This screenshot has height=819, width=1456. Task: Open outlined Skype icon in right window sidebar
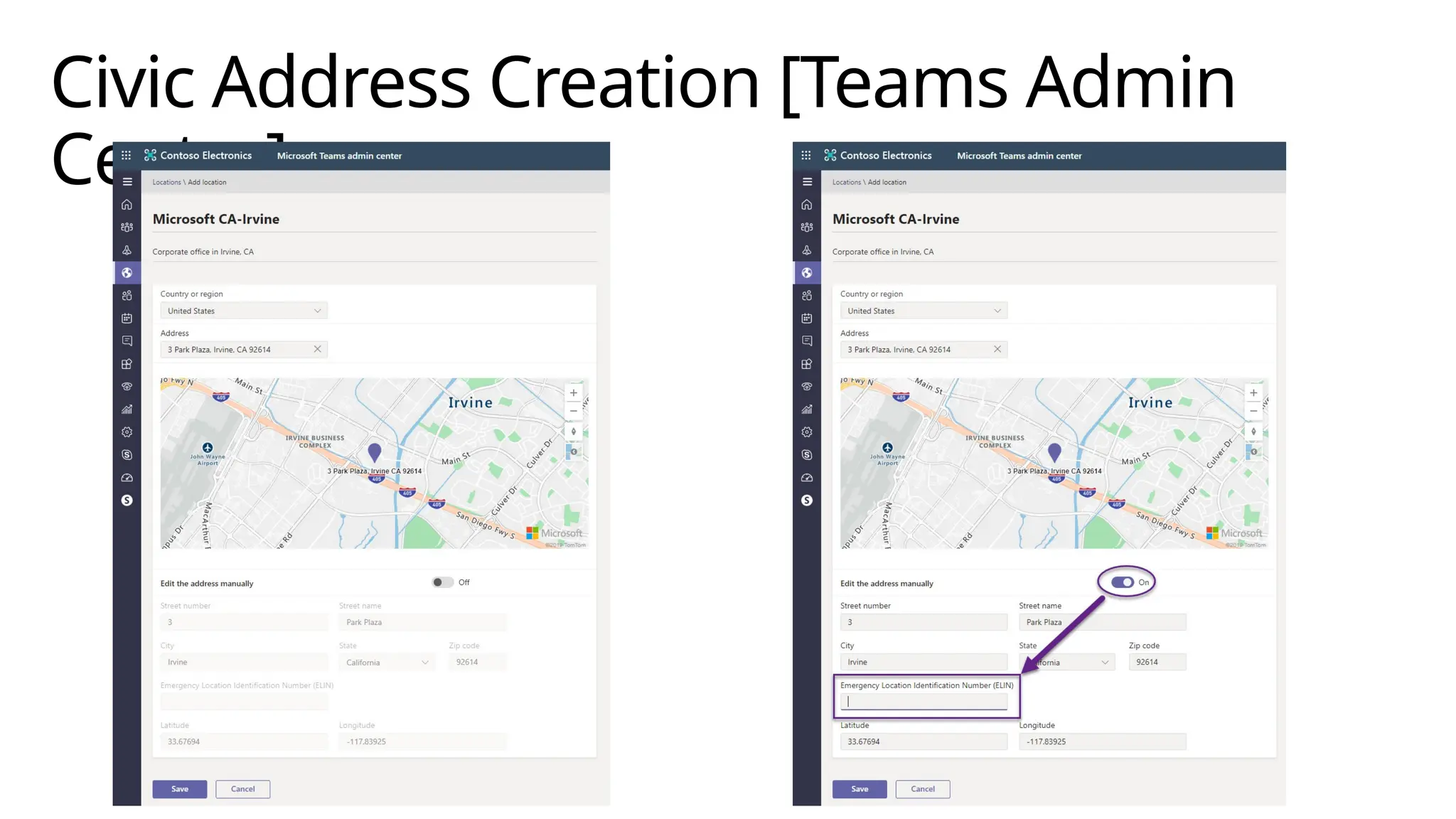point(806,455)
